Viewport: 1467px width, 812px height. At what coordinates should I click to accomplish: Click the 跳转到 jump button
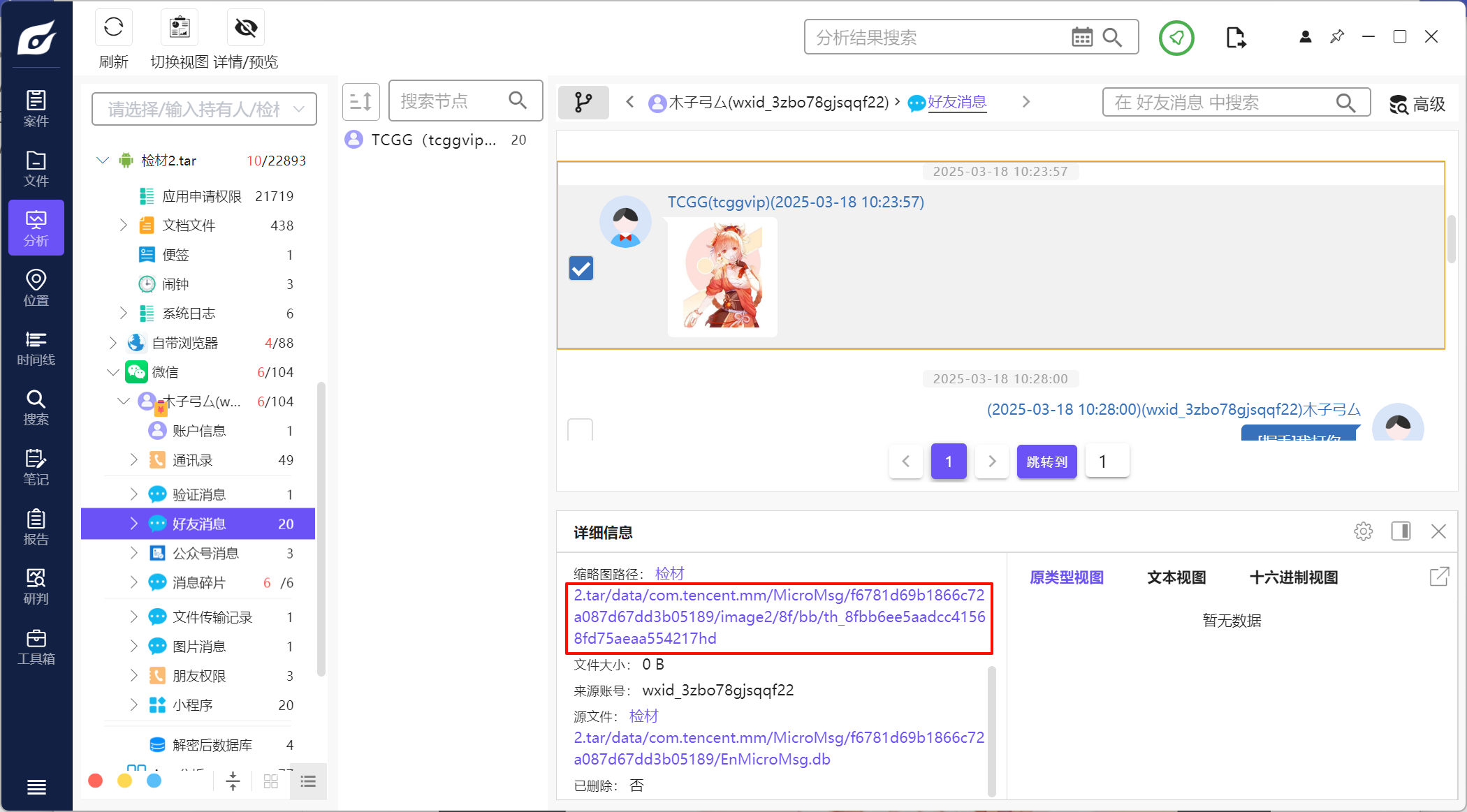(x=1046, y=462)
